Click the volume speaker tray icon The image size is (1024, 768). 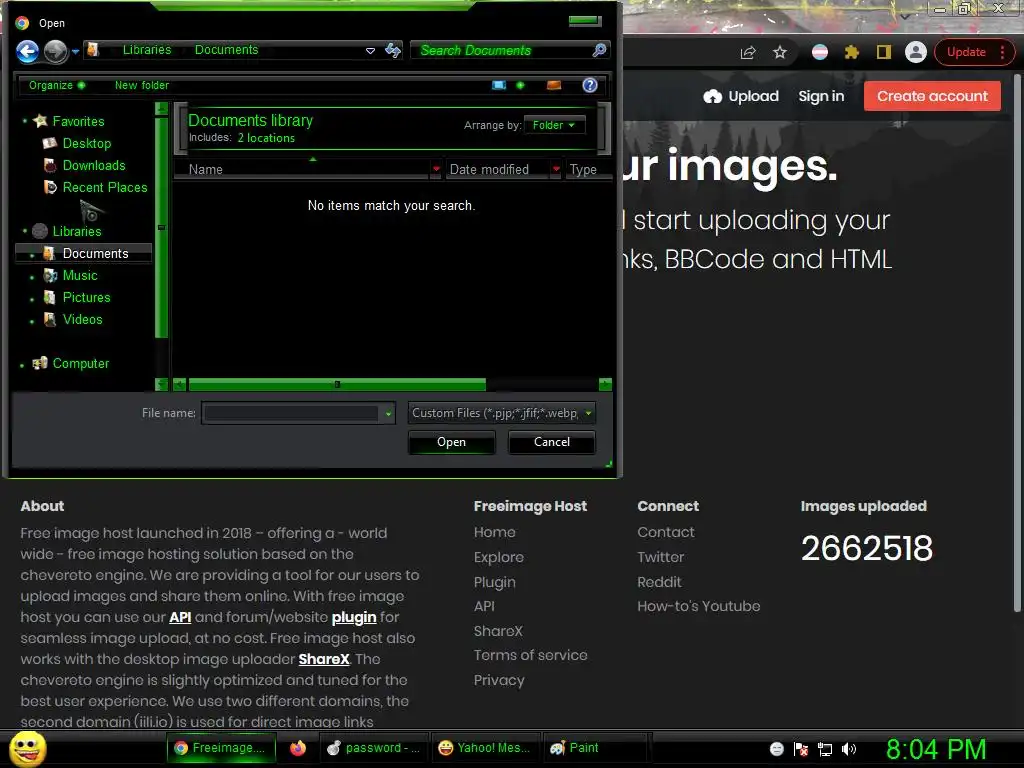[x=848, y=749]
